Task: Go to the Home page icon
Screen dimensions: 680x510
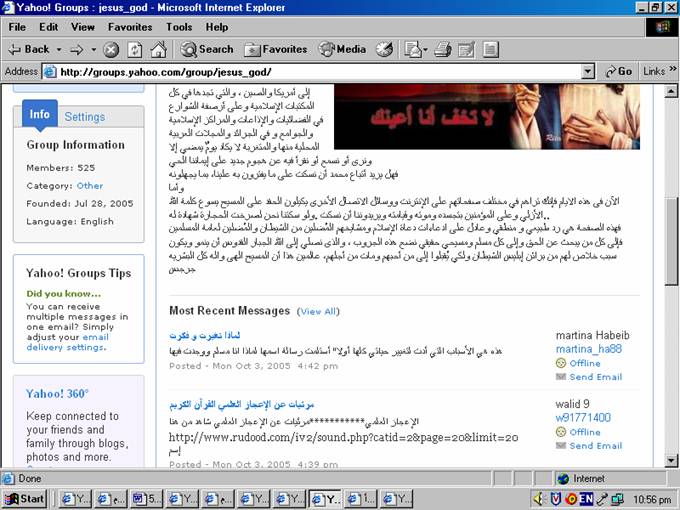Action: point(158,50)
